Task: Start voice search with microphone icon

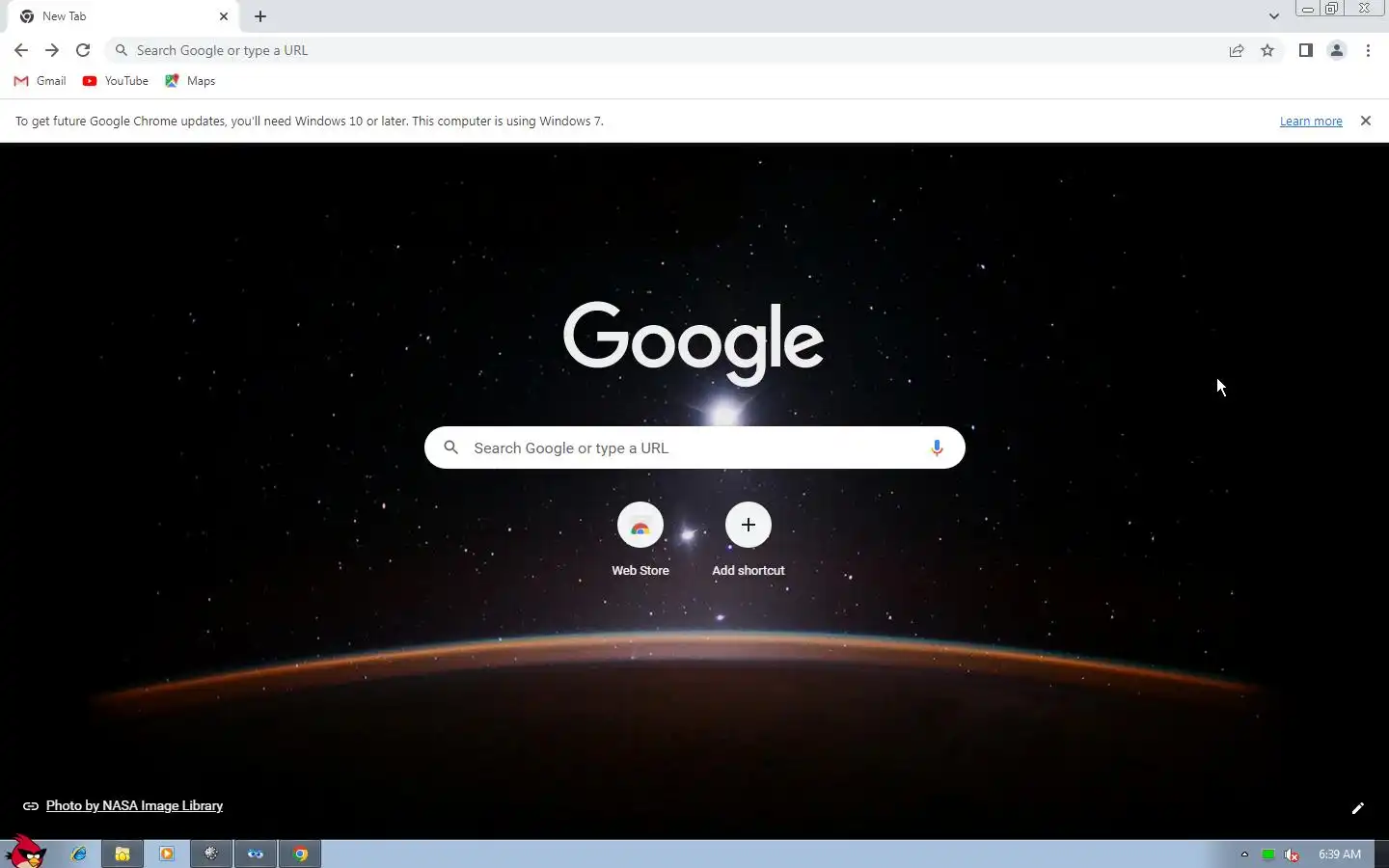Action: pos(936,448)
